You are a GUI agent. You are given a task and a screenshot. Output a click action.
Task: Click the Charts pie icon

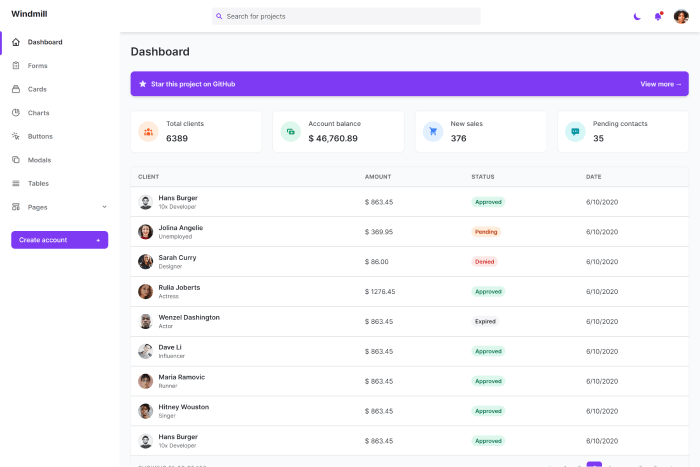pos(16,113)
